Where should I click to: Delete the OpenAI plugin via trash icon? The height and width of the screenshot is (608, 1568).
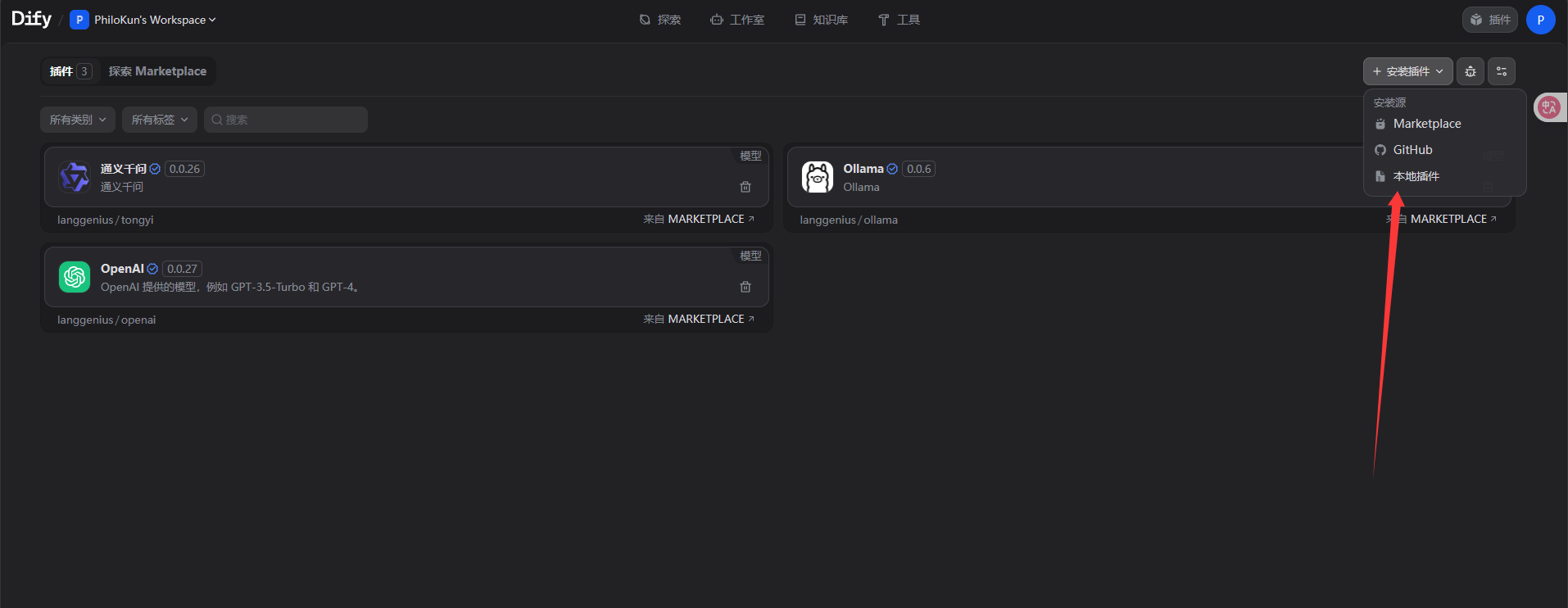tap(745, 287)
